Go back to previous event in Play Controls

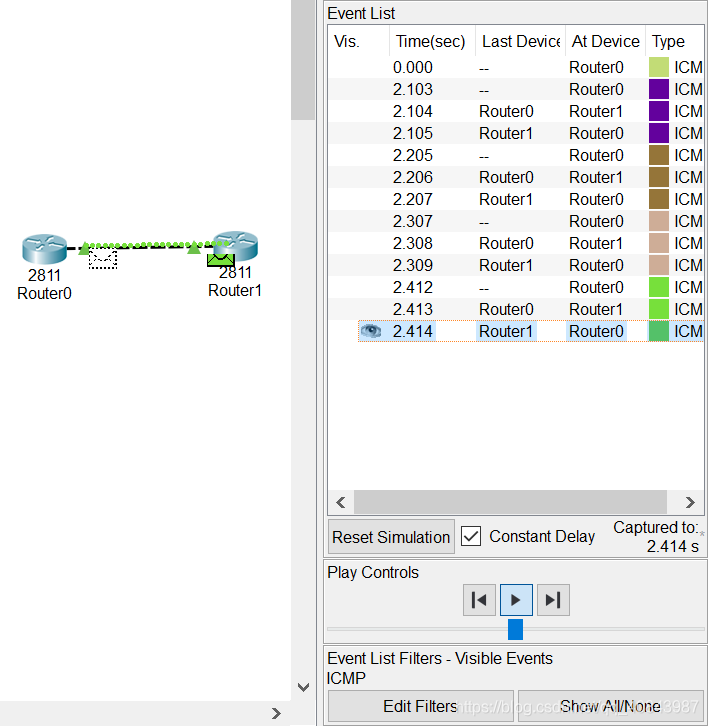click(x=479, y=600)
